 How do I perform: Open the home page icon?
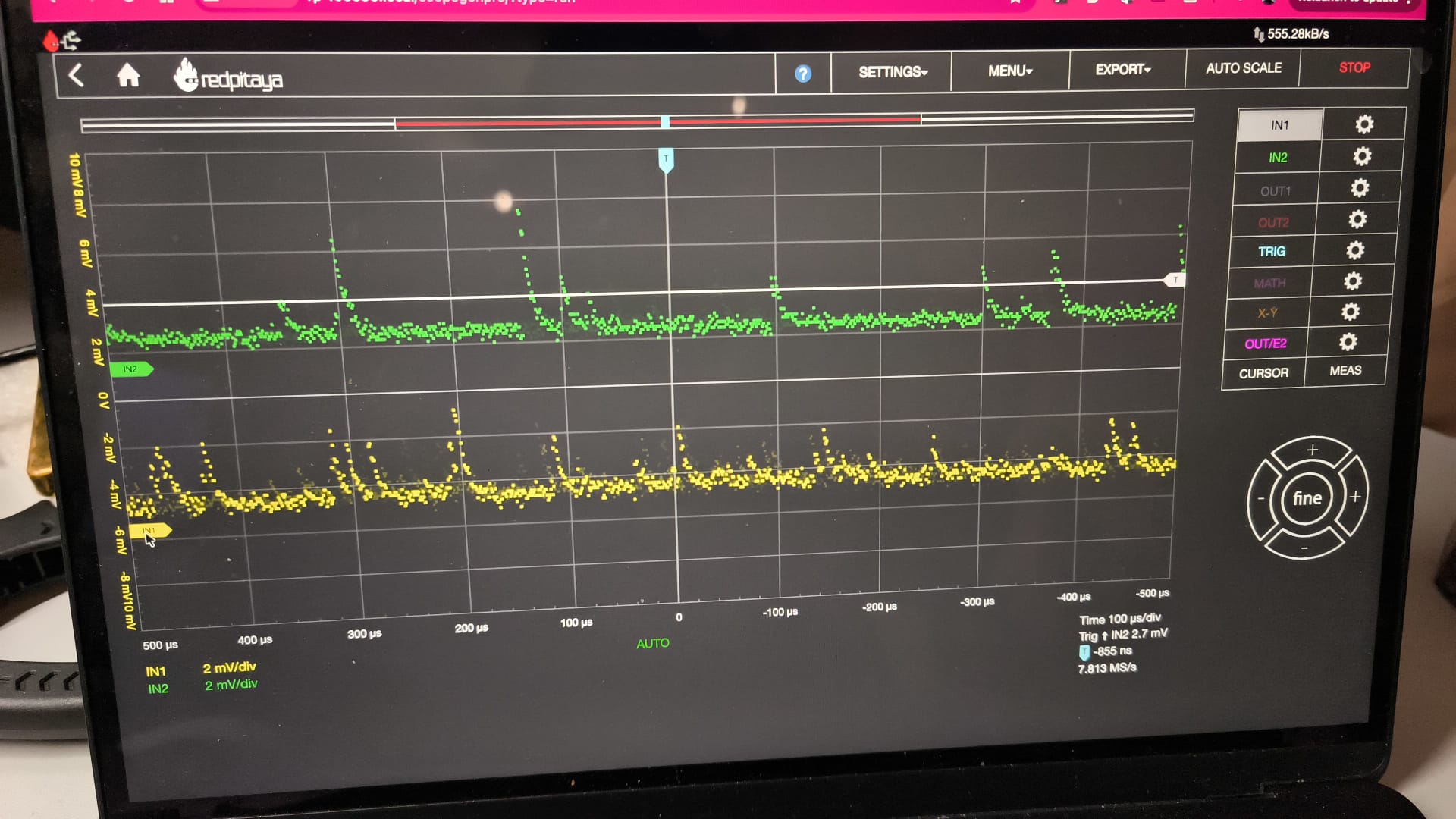point(128,75)
